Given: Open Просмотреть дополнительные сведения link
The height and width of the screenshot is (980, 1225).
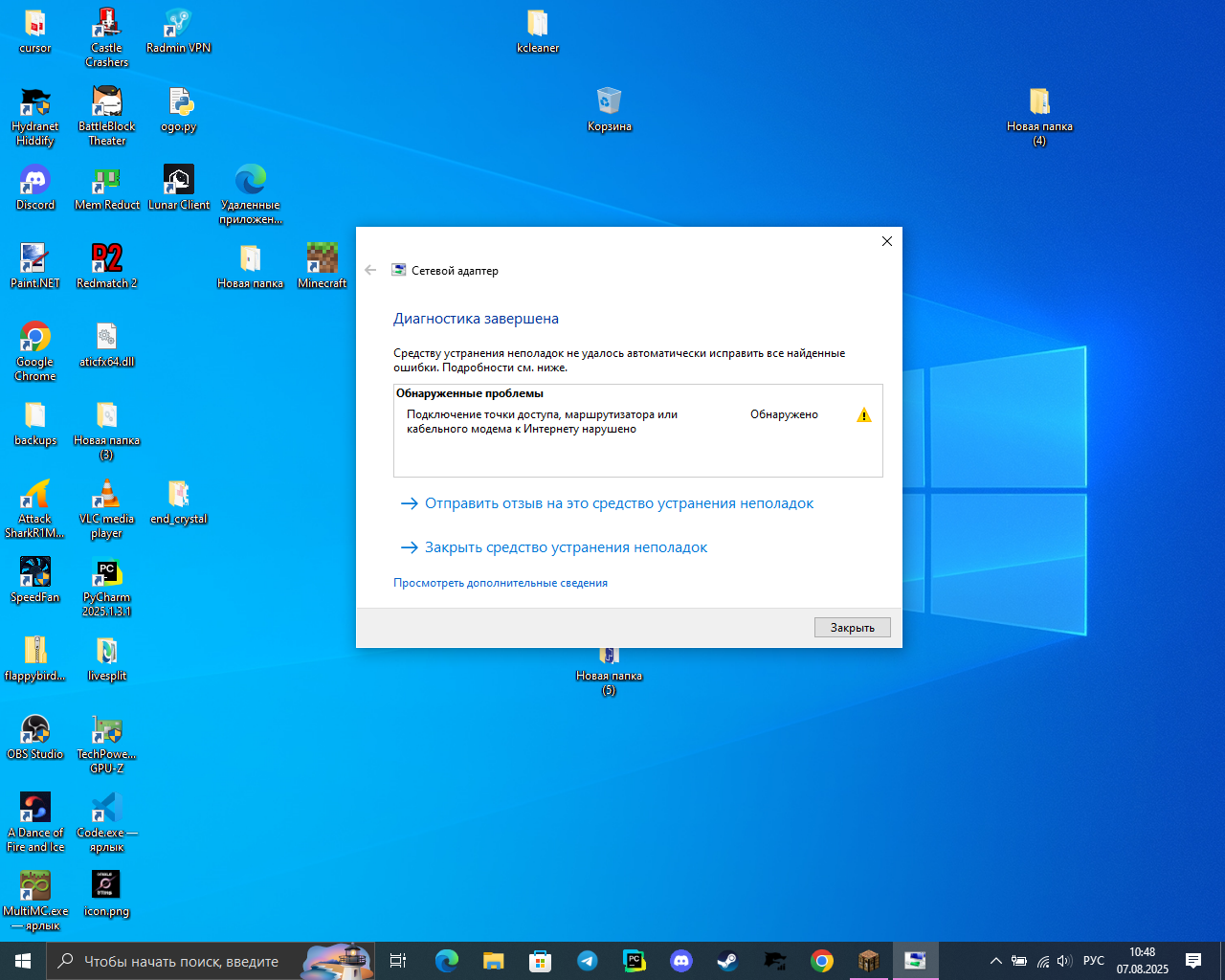Looking at the screenshot, I should [x=501, y=583].
